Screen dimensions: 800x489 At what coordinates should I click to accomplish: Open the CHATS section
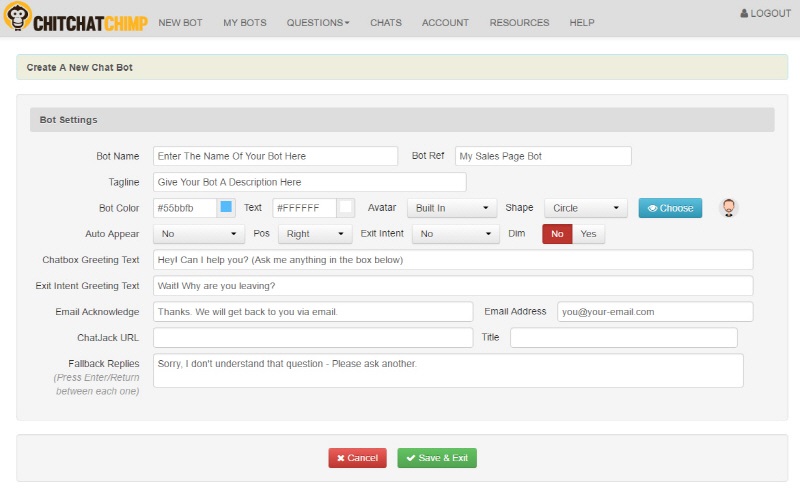[x=386, y=22]
